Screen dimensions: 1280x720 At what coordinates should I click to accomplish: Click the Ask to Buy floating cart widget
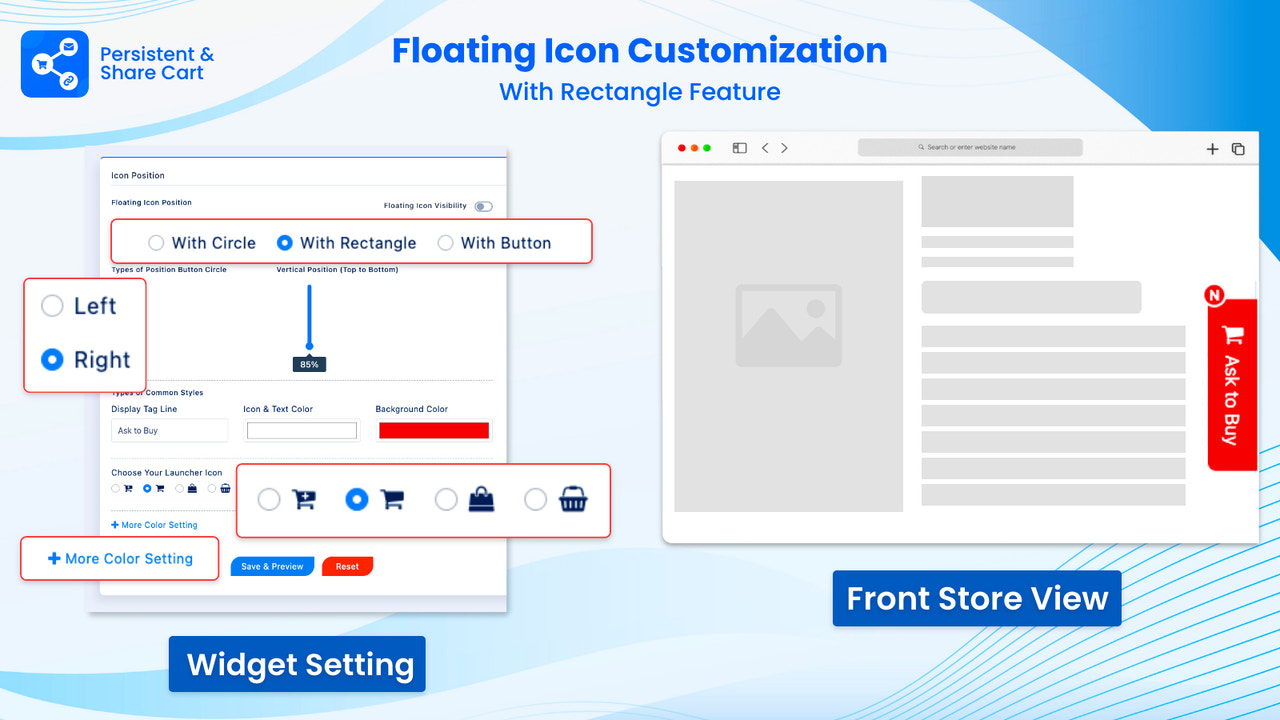pos(1232,385)
